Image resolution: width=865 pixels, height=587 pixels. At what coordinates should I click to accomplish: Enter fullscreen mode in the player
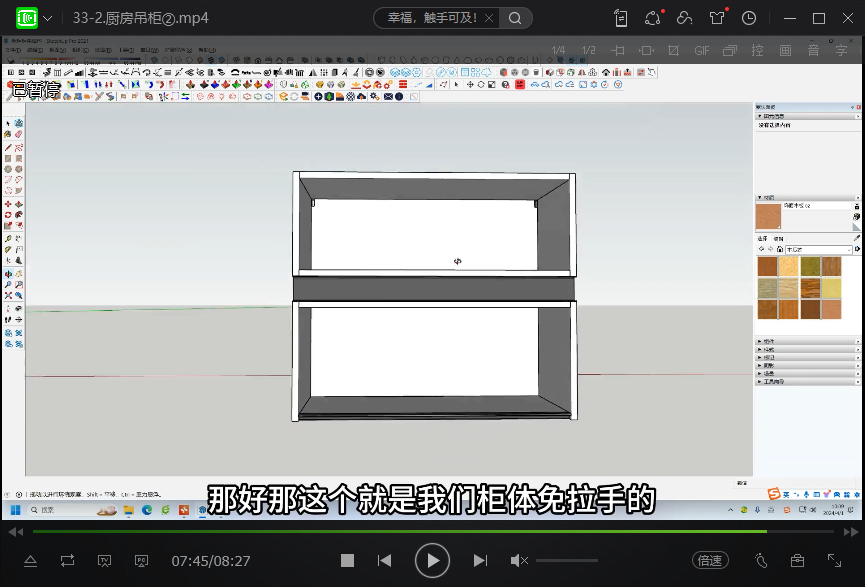pyautogui.click(x=834, y=561)
